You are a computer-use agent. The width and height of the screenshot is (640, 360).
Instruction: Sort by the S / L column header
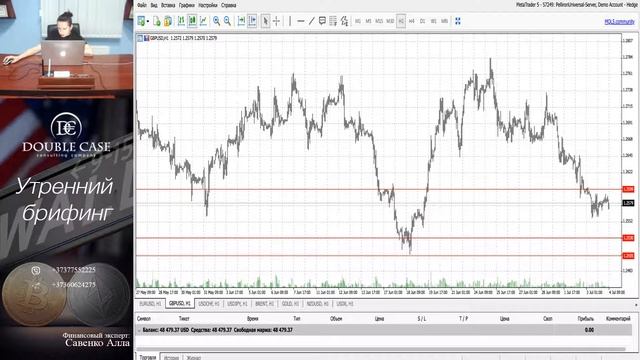(x=422, y=319)
